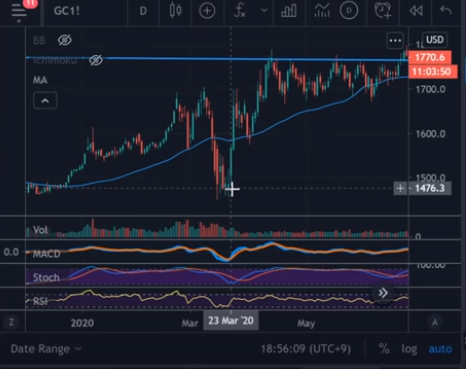Change the USD currency selector
The image size is (466, 369).
pos(435,40)
